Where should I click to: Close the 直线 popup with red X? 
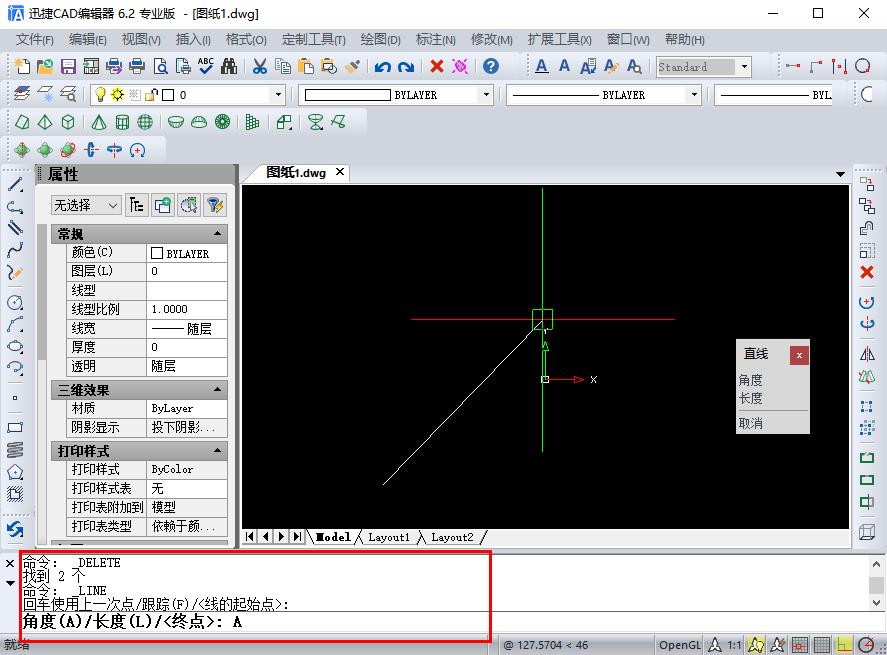click(x=799, y=355)
